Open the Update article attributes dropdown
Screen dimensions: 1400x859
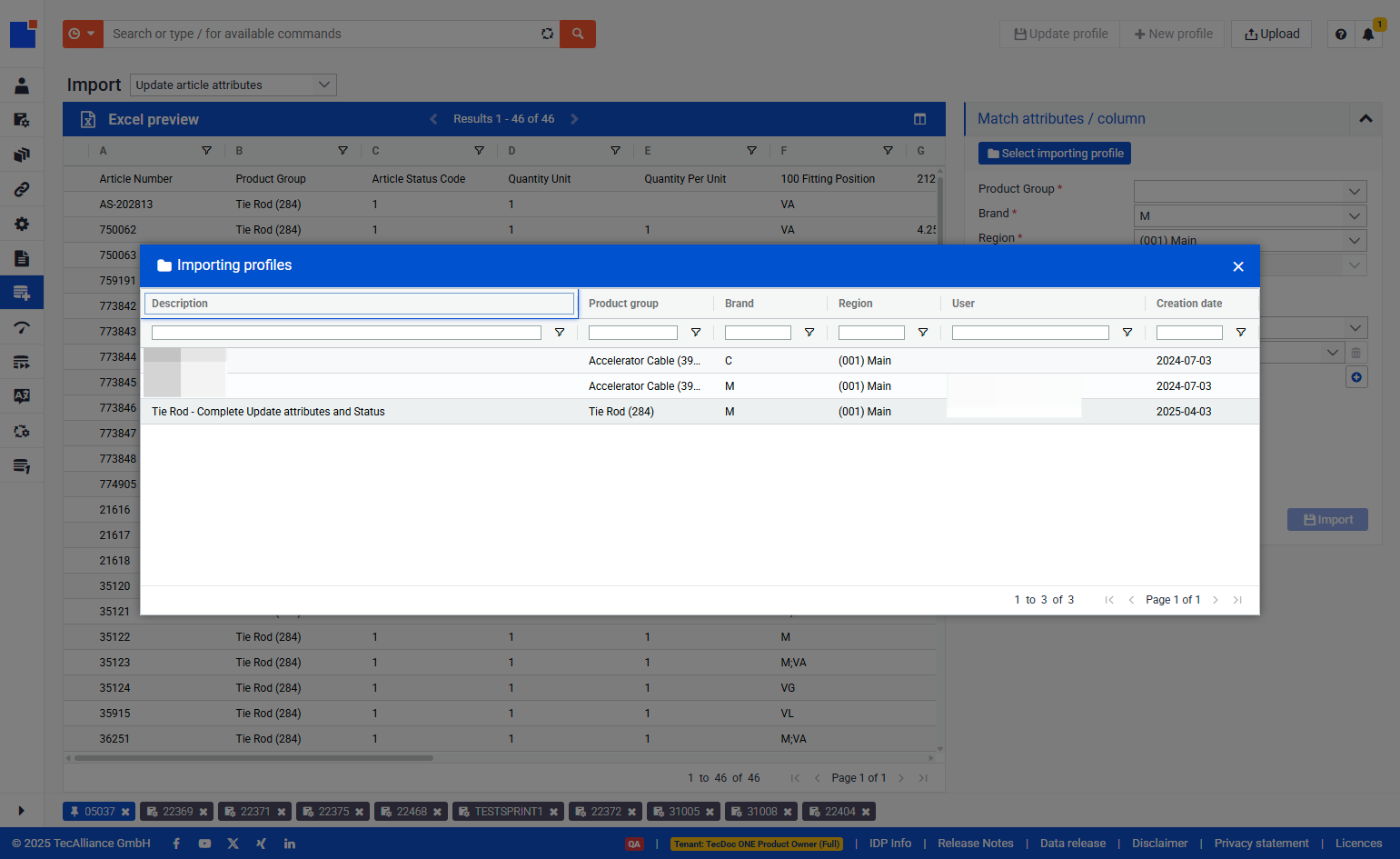click(x=233, y=85)
